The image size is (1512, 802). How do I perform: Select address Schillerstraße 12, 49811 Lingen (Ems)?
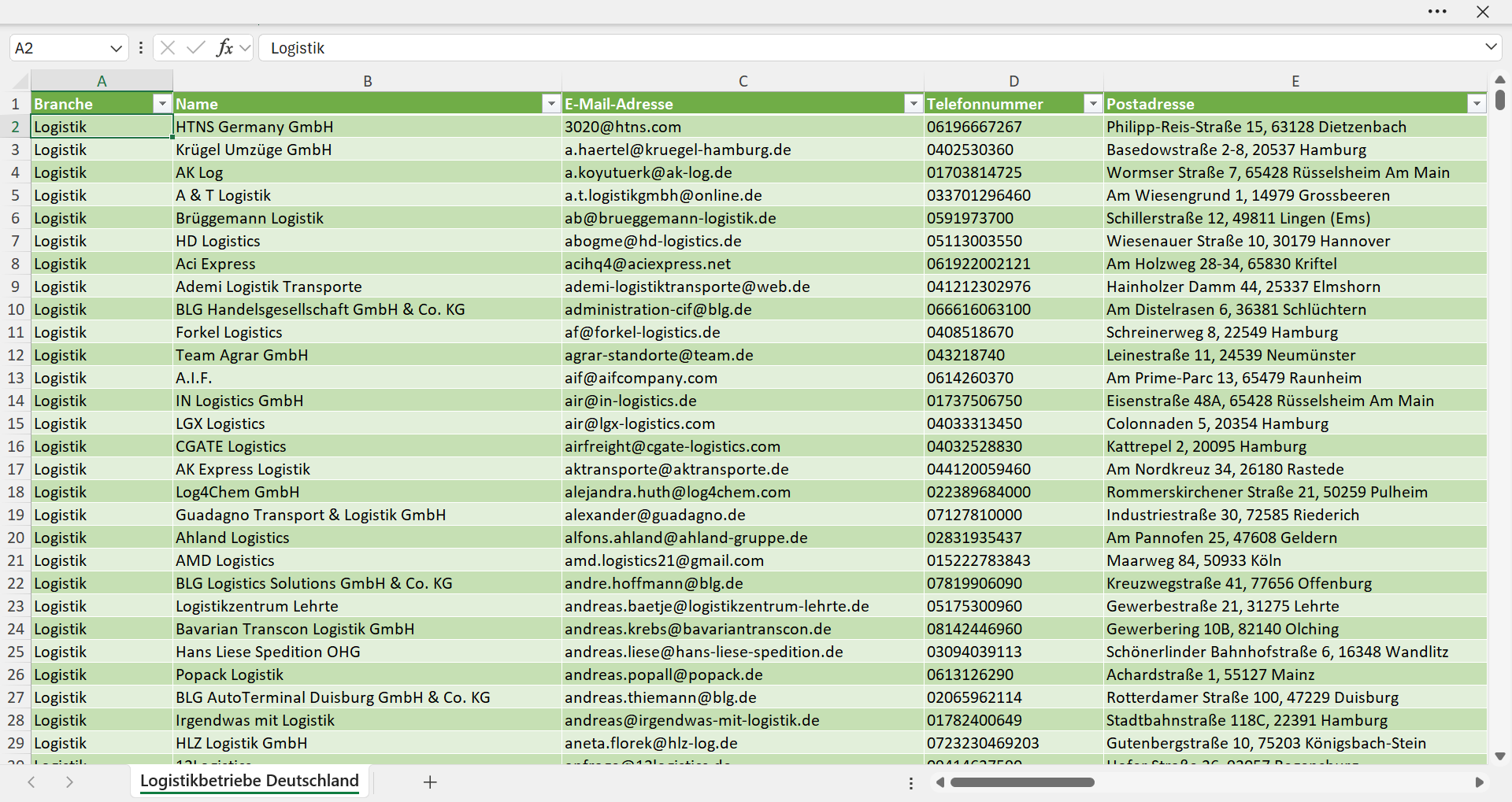coord(1295,218)
